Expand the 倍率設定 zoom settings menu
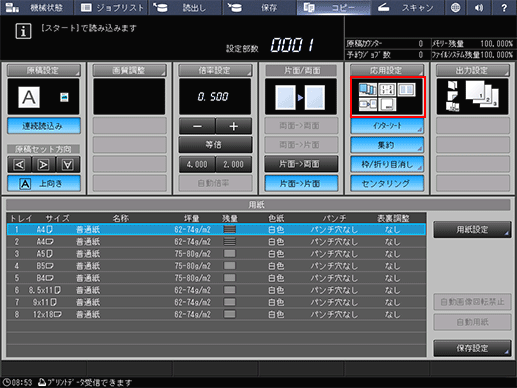Viewport: 517px width, 388px height. [x=215, y=70]
